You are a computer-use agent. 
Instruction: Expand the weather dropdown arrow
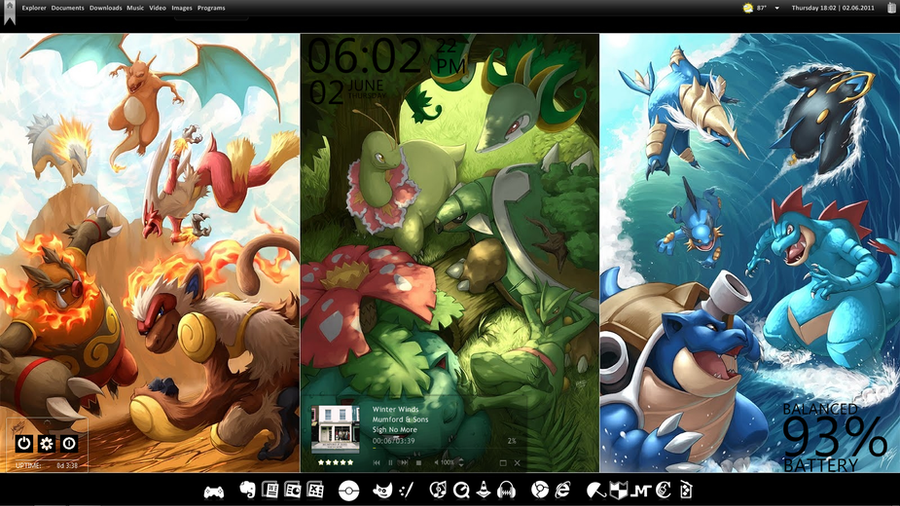(777, 8)
